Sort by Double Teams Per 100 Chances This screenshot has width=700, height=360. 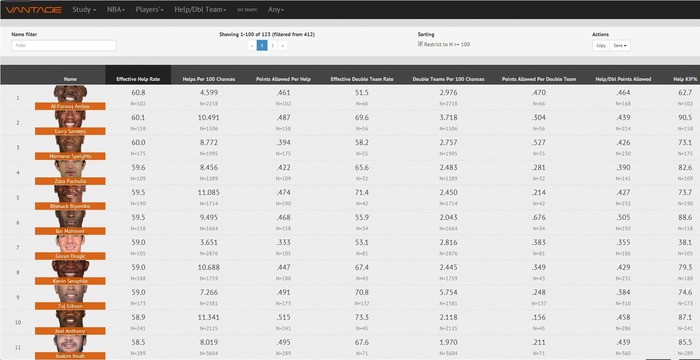(x=448, y=79)
